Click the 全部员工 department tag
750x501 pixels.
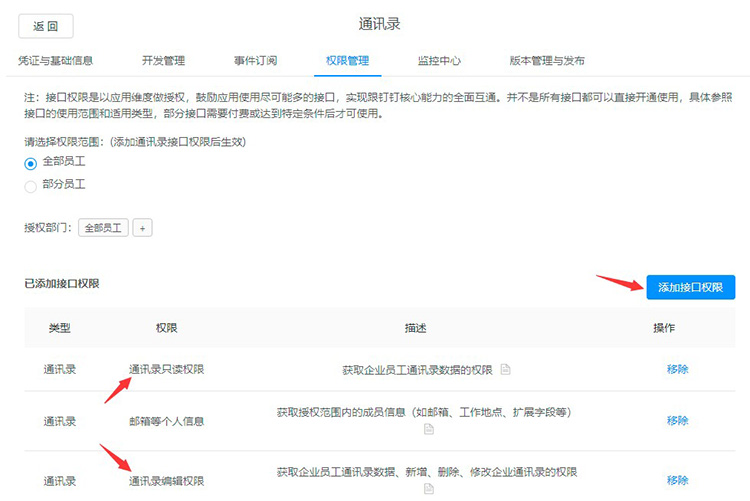pyautogui.click(x=103, y=228)
